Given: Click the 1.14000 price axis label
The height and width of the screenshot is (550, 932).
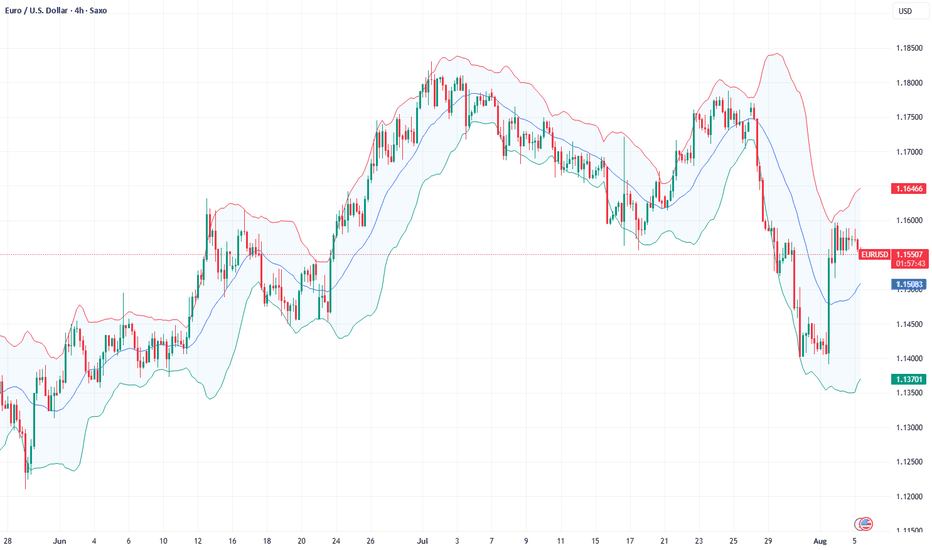Looking at the screenshot, I should coord(909,359).
